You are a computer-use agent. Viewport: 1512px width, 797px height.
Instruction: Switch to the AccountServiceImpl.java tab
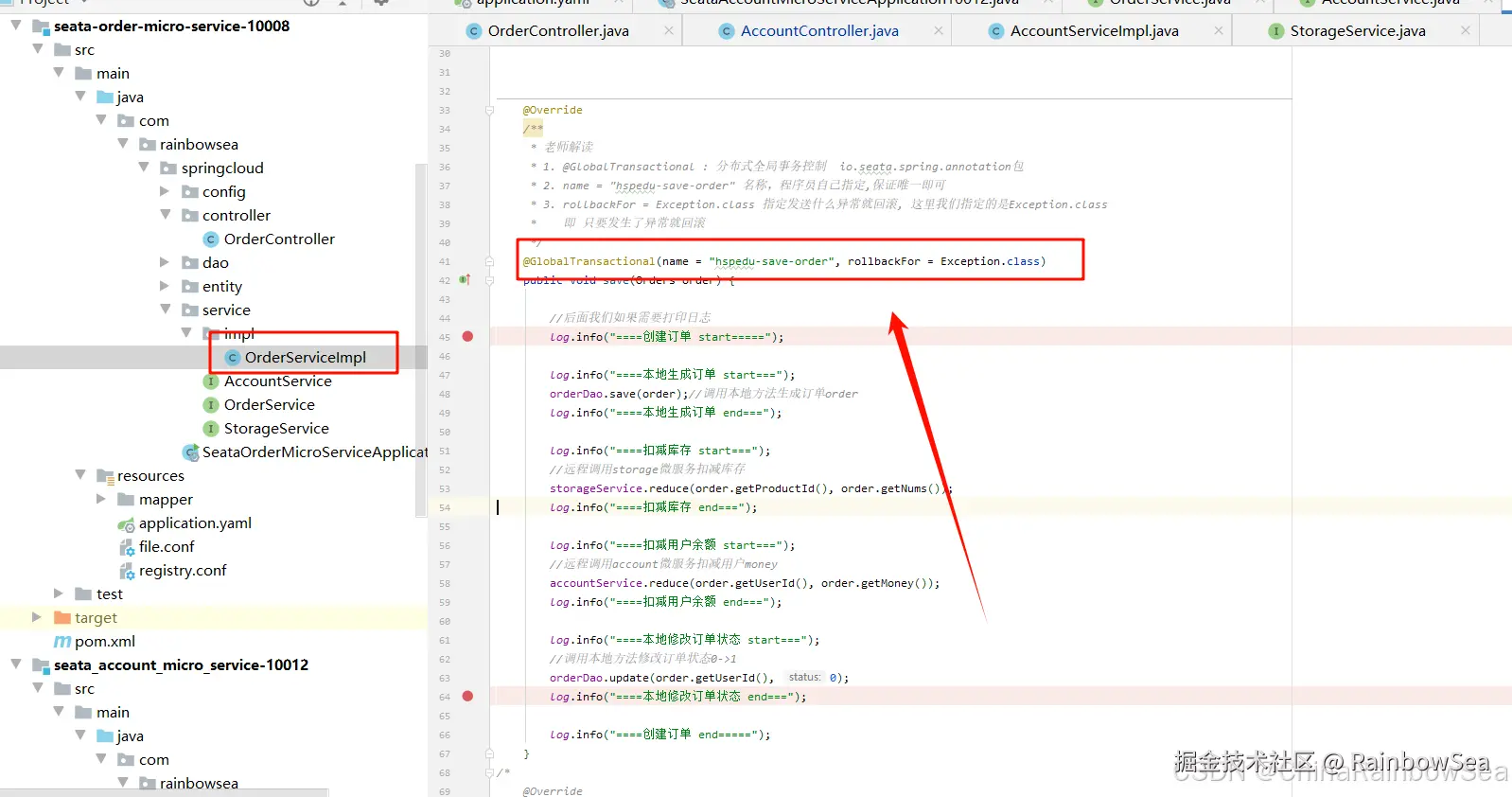1094,31
